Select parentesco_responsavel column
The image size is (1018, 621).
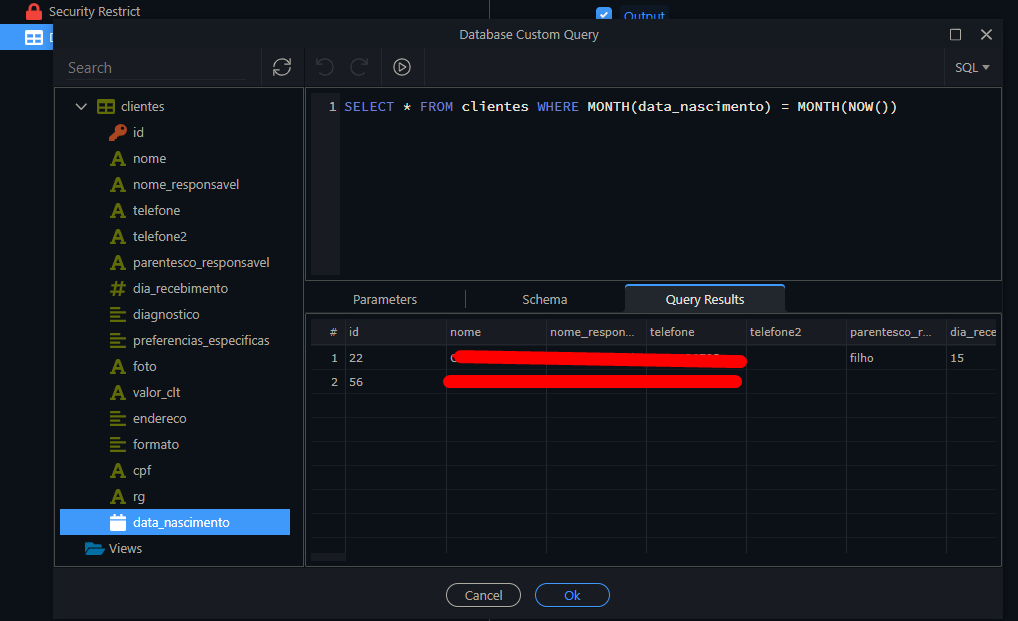click(x=201, y=262)
